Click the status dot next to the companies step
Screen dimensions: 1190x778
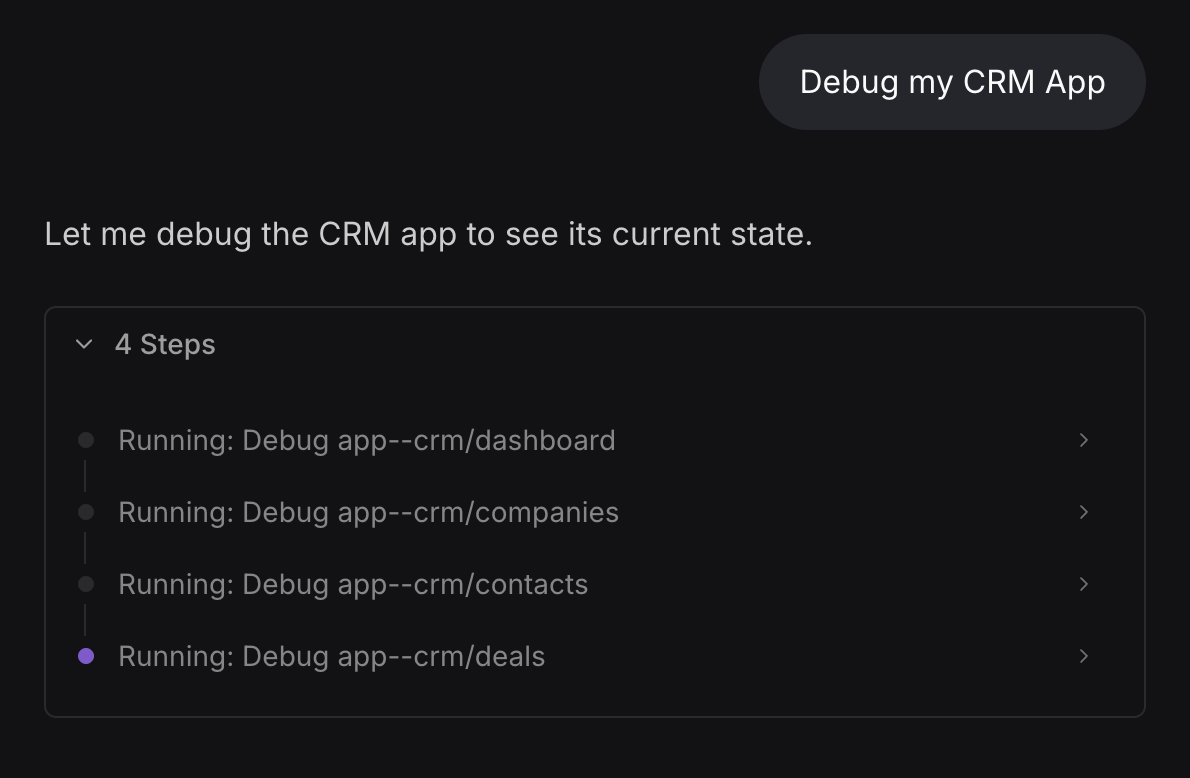click(x=85, y=512)
